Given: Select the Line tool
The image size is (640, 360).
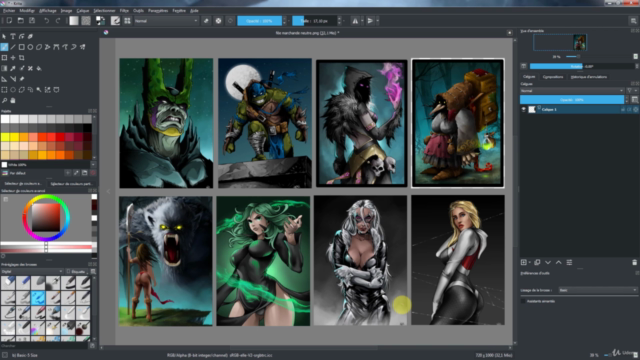Looking at the screenshot, I should (x=13, y=47).
